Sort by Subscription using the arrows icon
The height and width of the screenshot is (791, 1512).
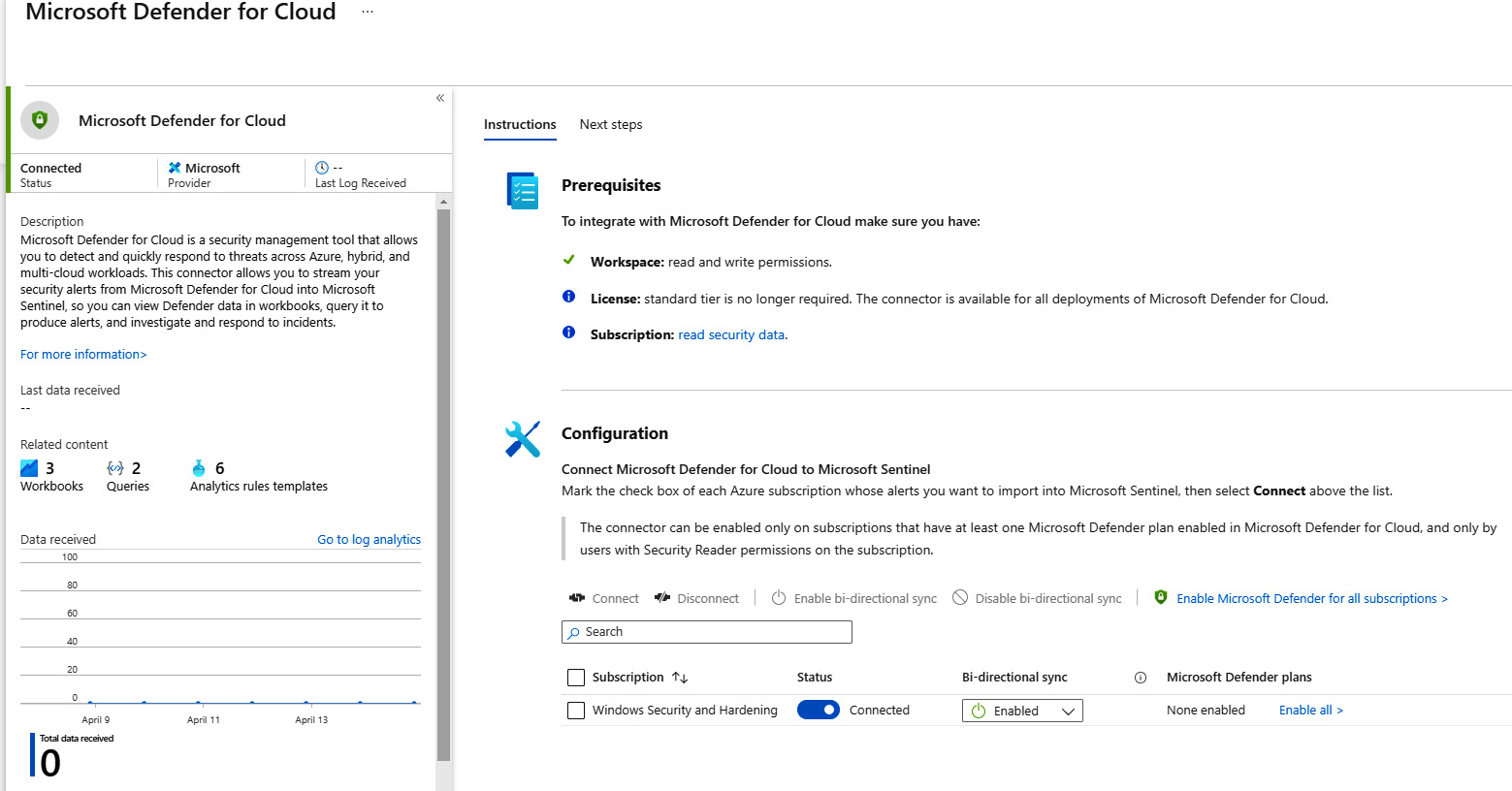[680, 678]
